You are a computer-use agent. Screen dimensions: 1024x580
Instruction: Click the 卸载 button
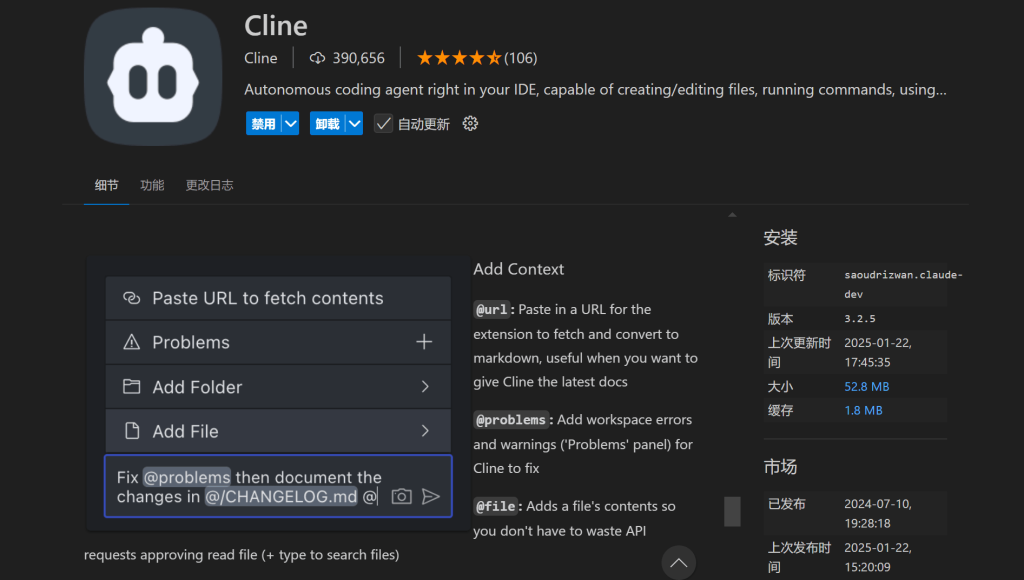pyautogui.click(x=326, y=124)
